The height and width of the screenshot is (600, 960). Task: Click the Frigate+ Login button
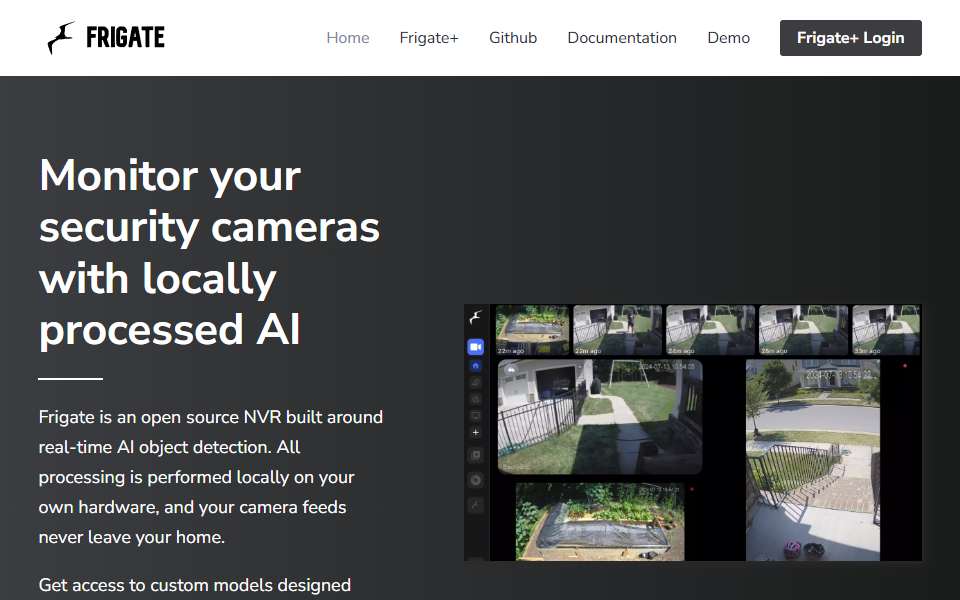[x=850, y=38]
